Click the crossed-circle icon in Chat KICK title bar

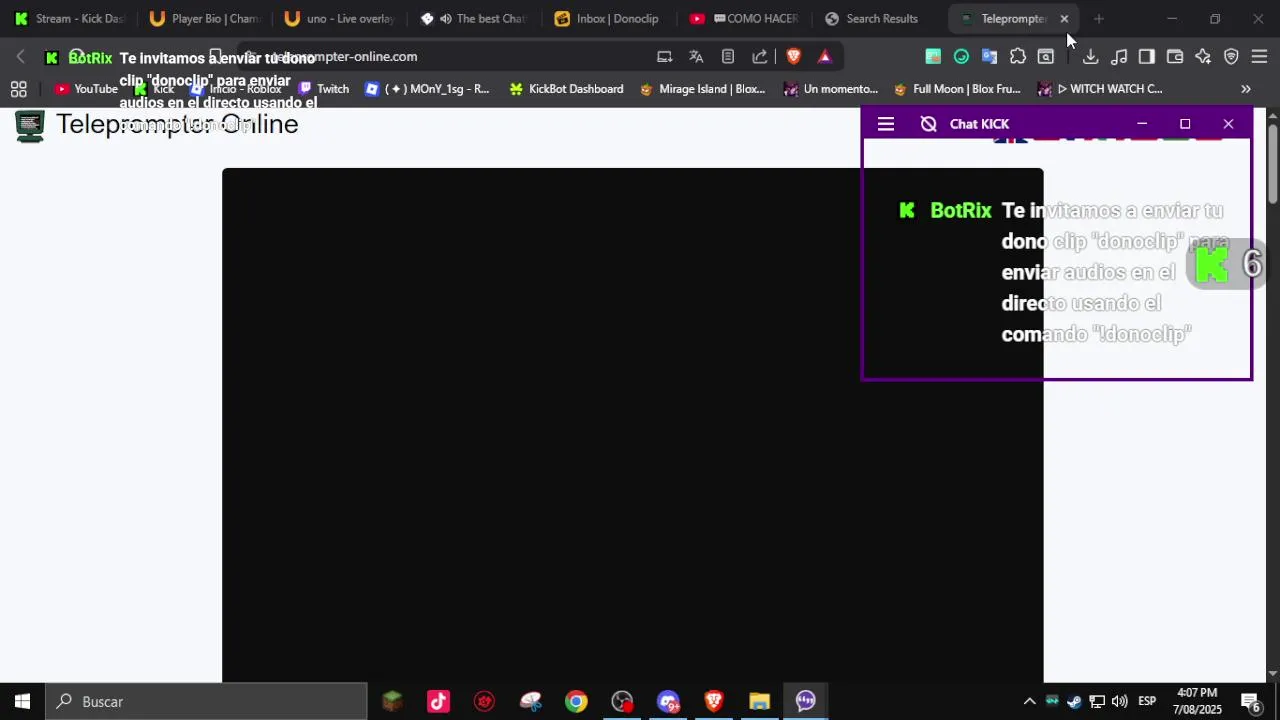[x=929, y=124]
